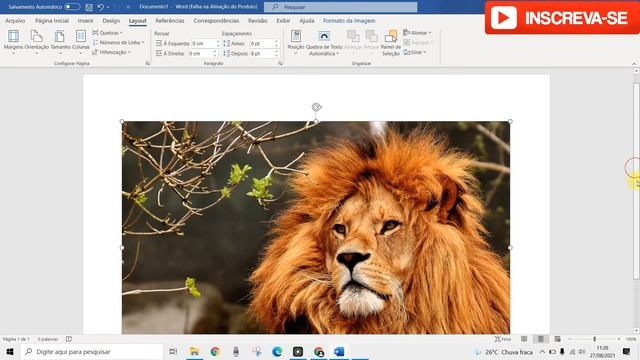Switch to the Revisão tab
The width and height of the screenshot is (640, 360).
pyautogui.click(x=258, y=20)
